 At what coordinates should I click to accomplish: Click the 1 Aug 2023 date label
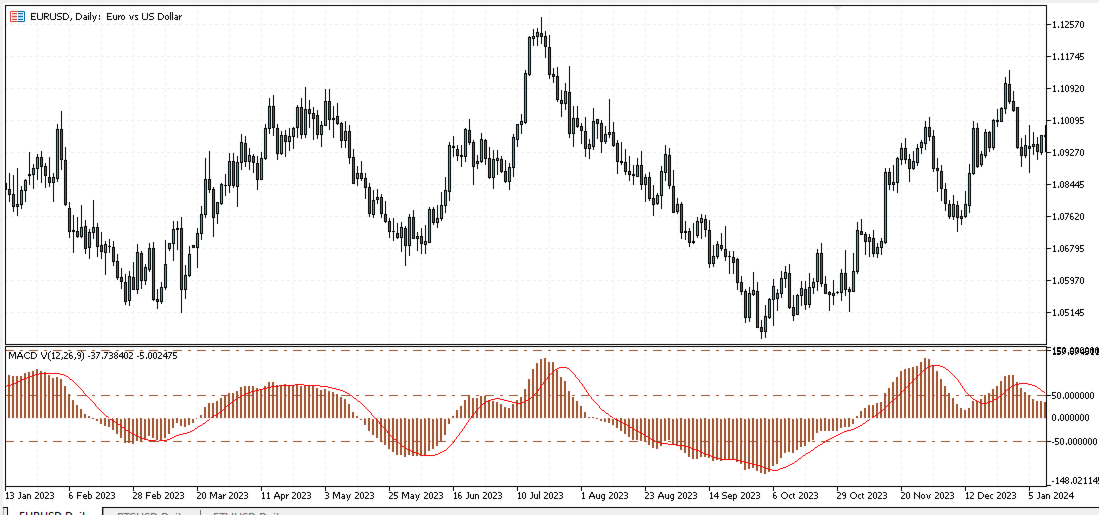[x=607, y=495]
